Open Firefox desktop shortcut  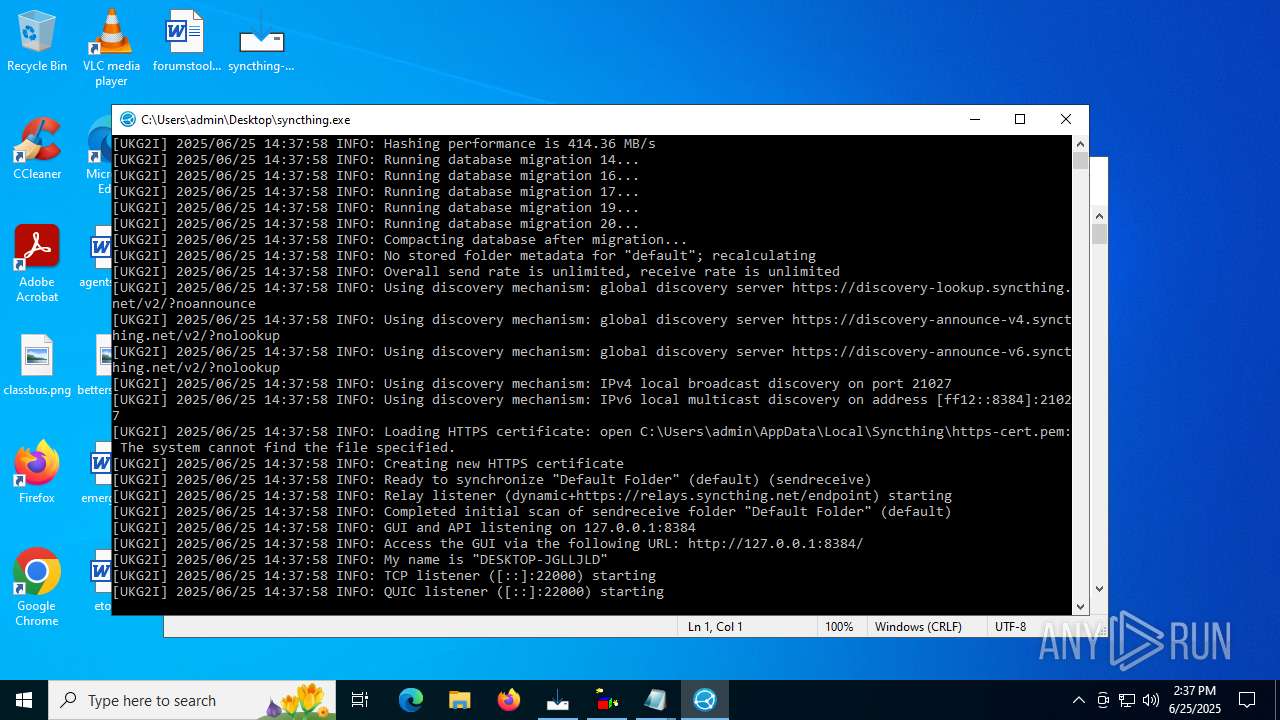coord(37,472)
